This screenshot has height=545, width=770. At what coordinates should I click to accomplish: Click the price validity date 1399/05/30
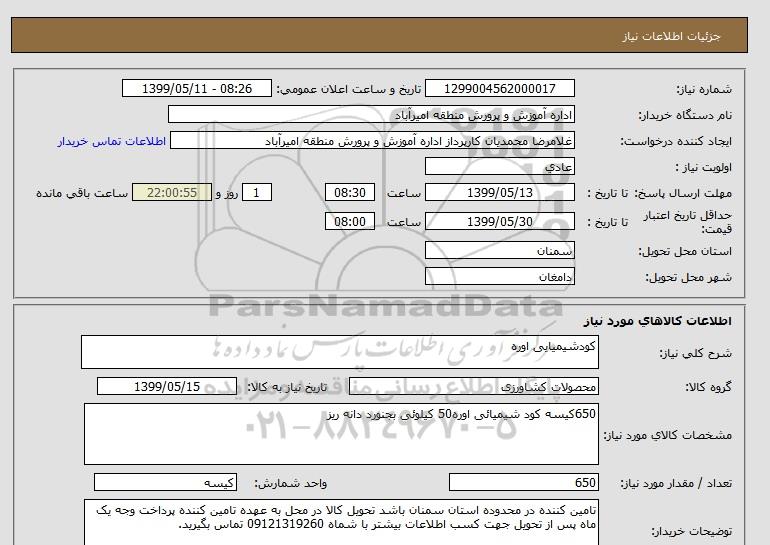point(499,221)
